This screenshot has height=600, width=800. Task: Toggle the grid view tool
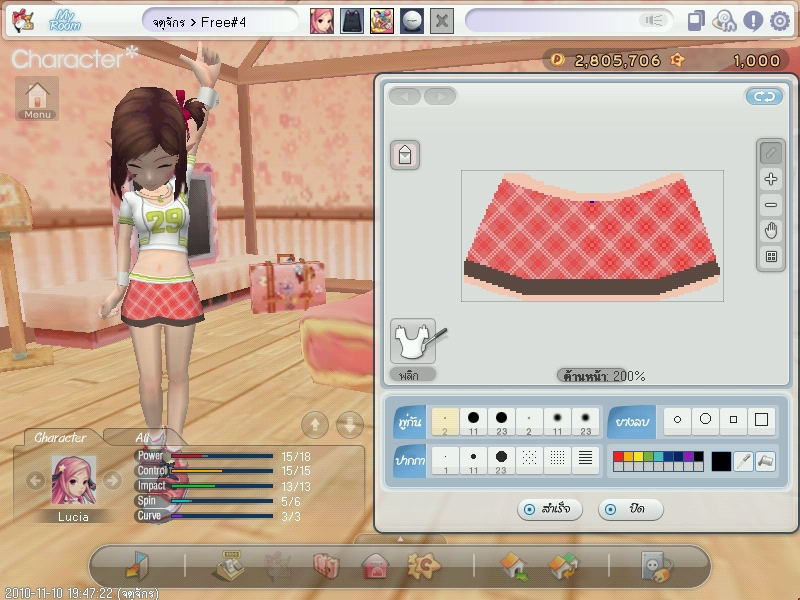point(771,257)
